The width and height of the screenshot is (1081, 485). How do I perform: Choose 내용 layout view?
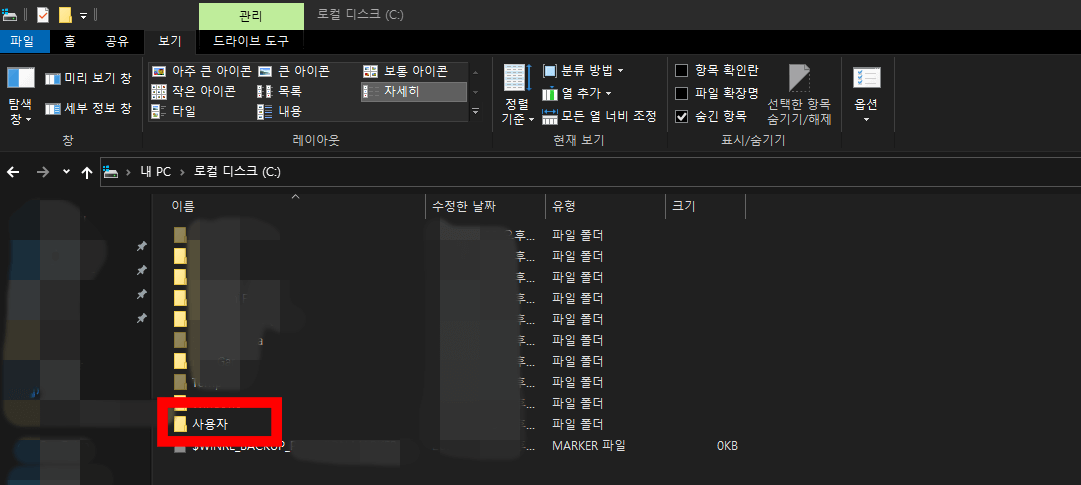[x=280, y=111]
